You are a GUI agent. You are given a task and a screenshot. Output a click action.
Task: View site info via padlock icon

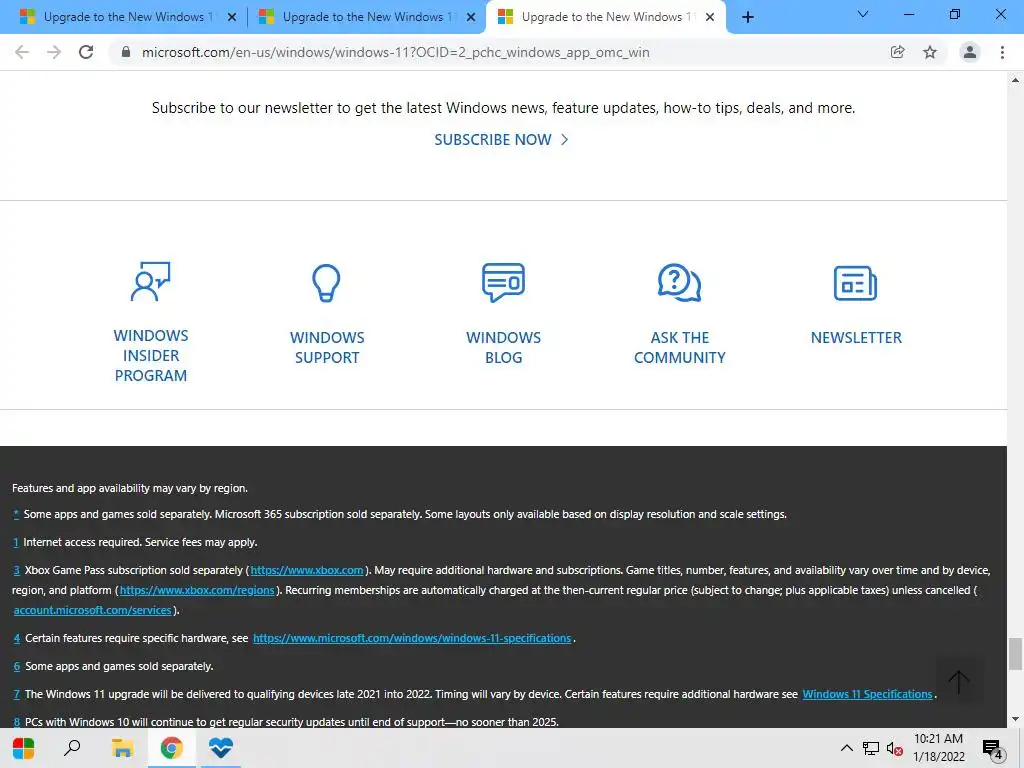pos(126,52)
